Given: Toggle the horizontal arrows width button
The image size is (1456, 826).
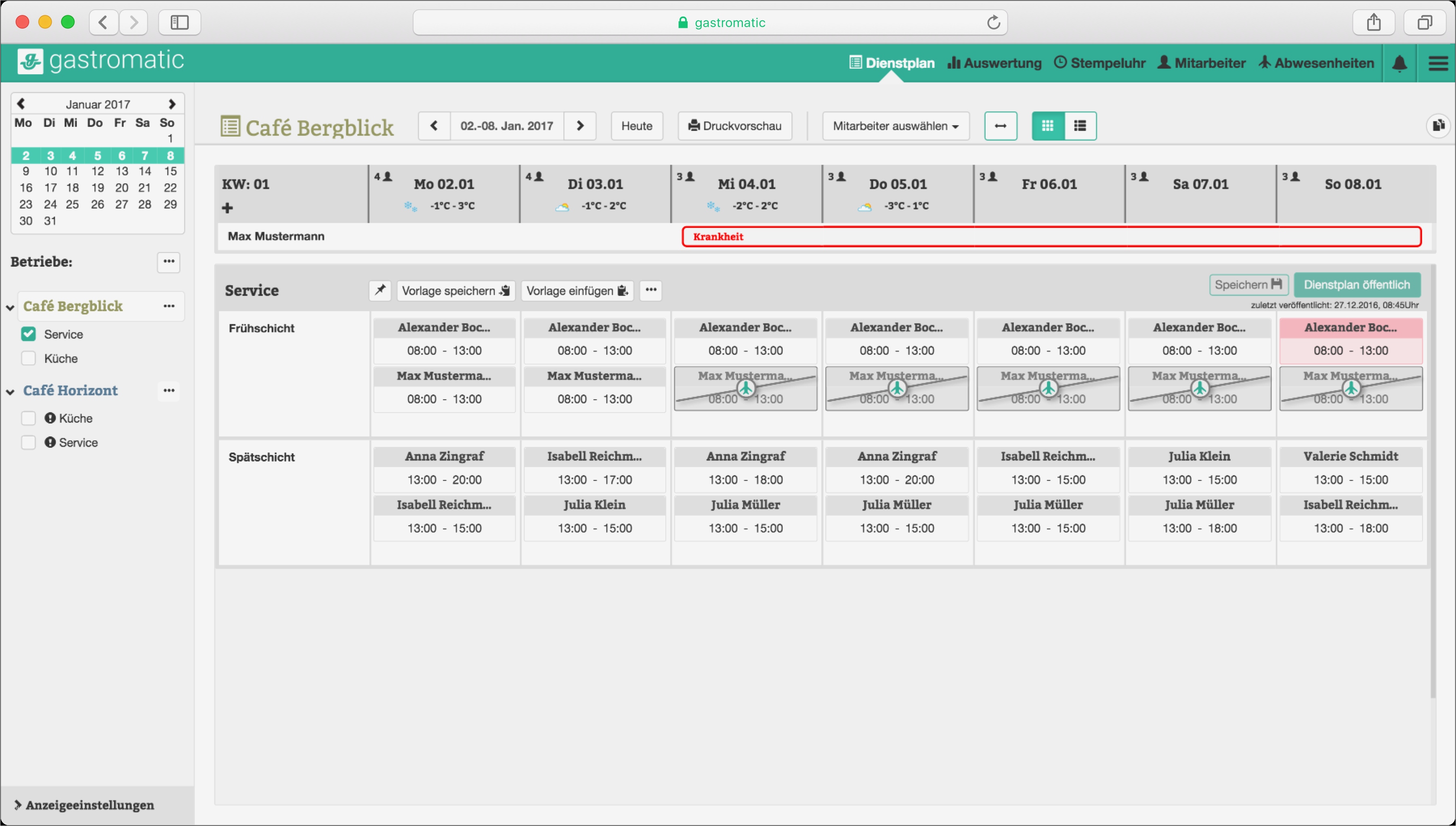Looking at the screenshot, I should 1001,126.
